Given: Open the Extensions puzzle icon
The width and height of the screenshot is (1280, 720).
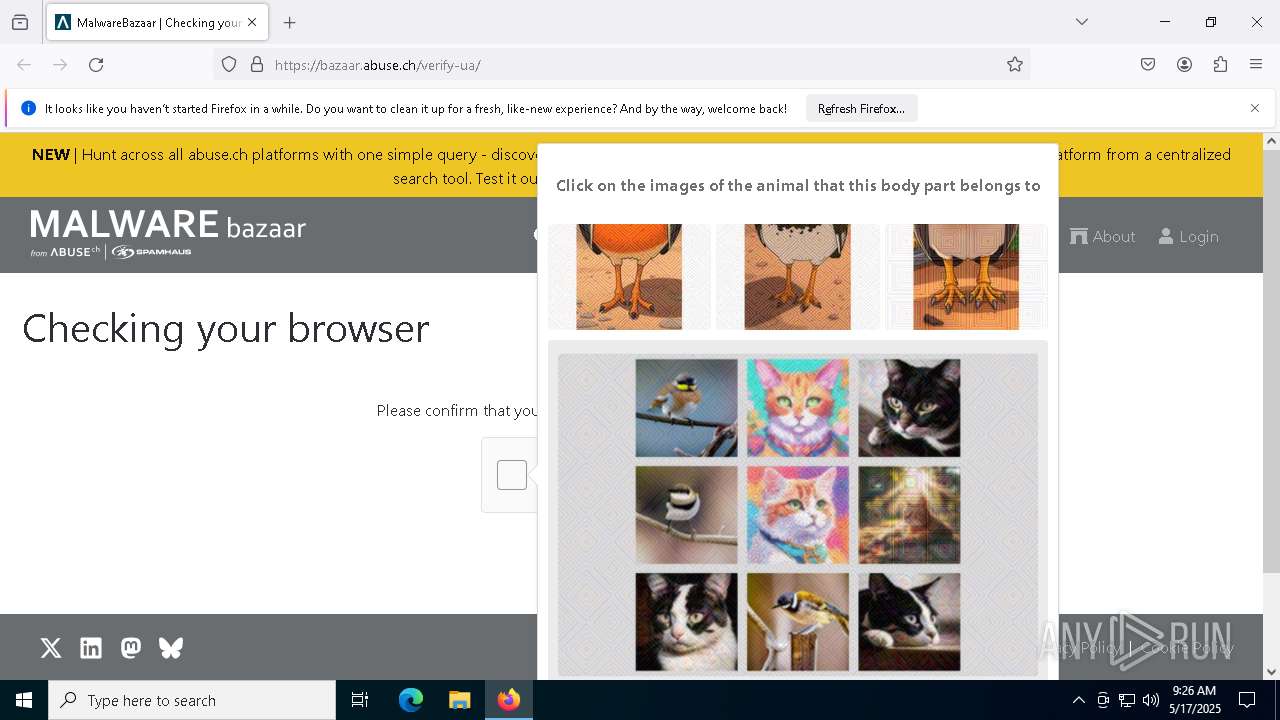Looking at the screenshot, I should 1220,65.
